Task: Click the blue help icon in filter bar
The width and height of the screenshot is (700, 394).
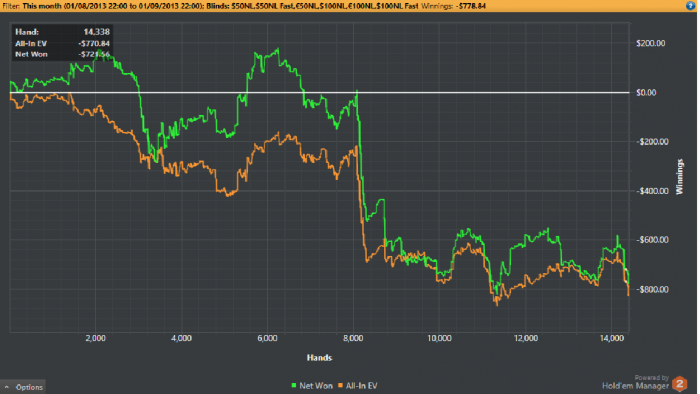Action: (690, 6)
